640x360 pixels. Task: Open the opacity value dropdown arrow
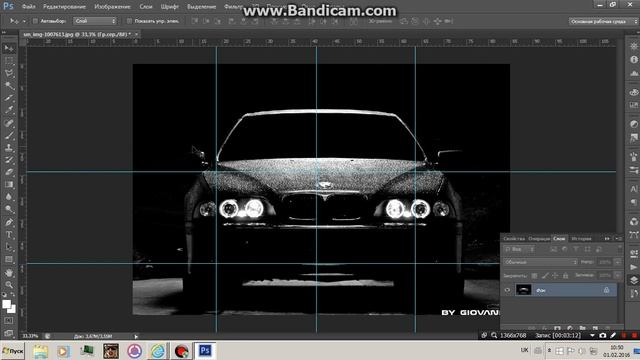pos(618,262)
